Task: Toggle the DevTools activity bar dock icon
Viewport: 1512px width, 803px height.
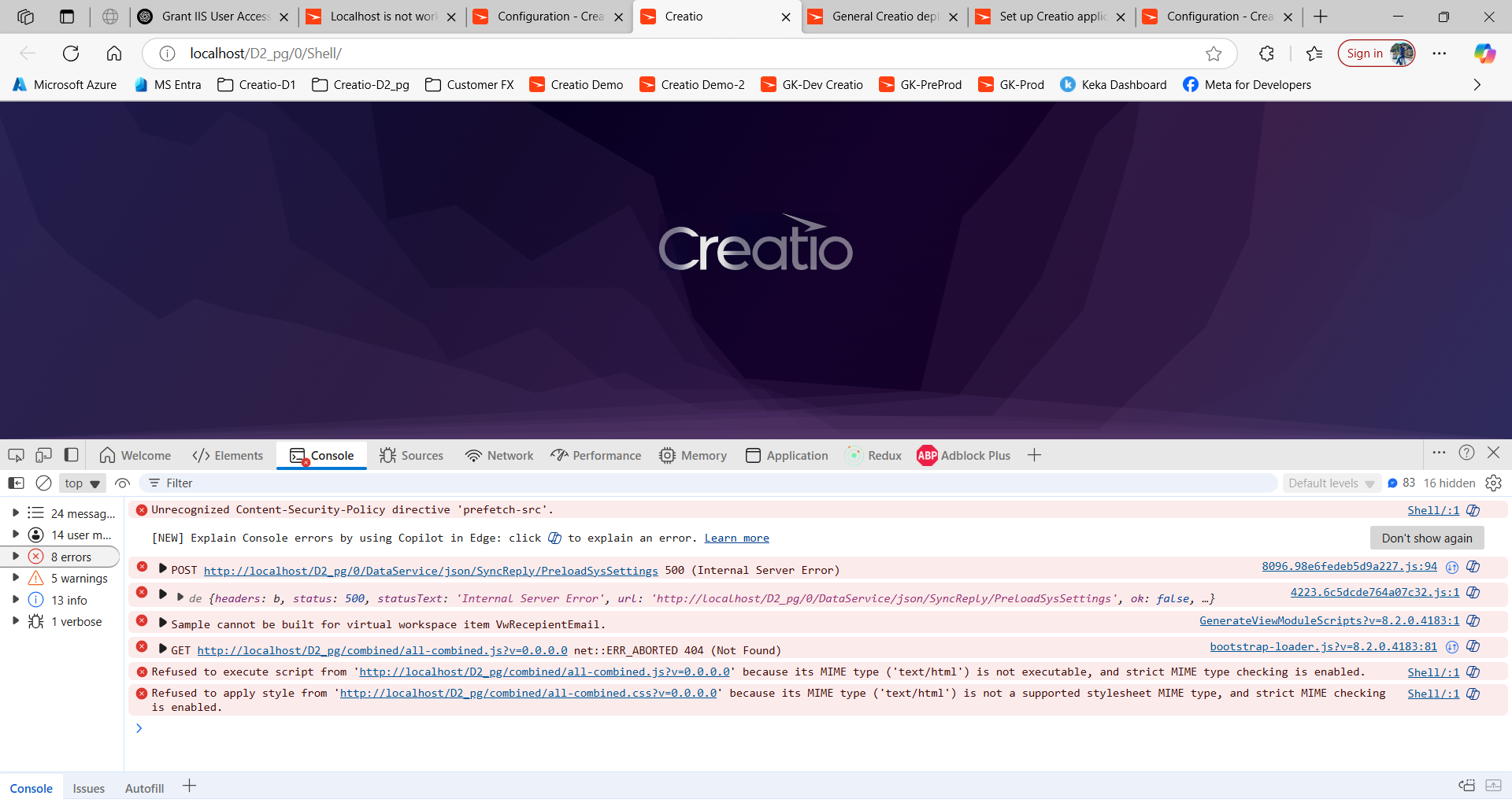Action: [x=71, y=455]
